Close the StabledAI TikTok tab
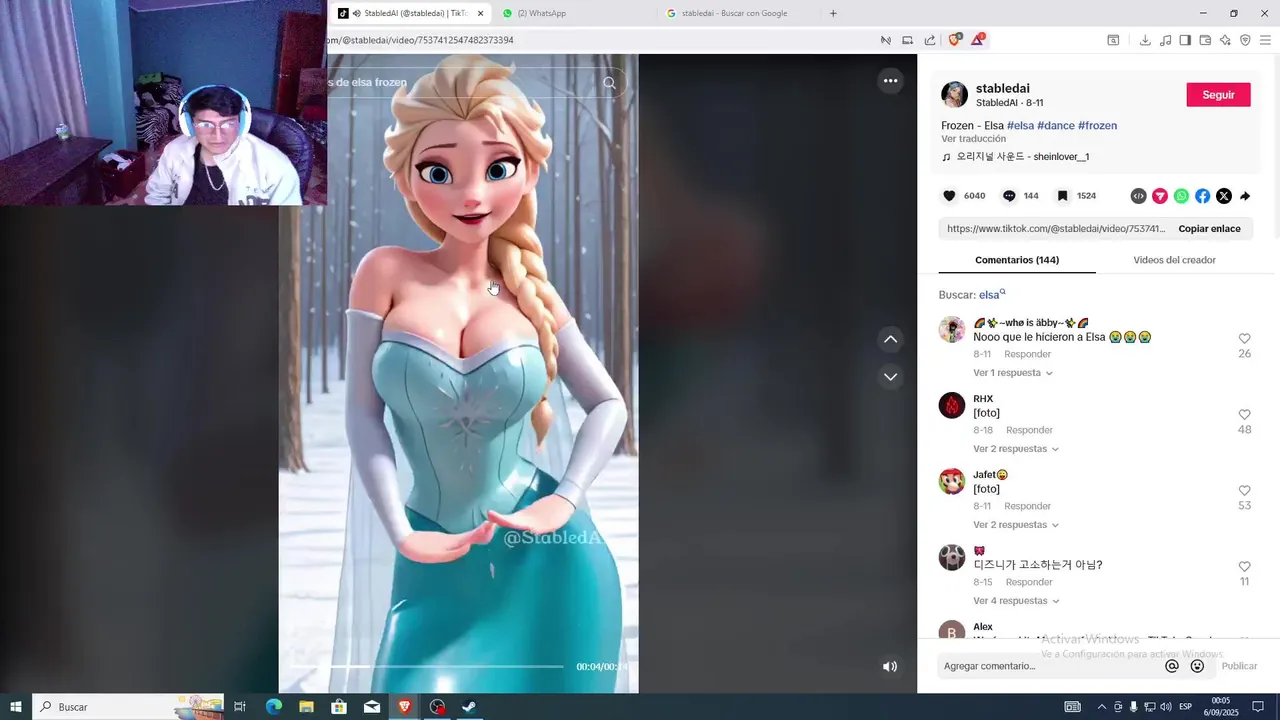Screen dimensions: 1280x720 pyautogui.click(x=481, y=13)
